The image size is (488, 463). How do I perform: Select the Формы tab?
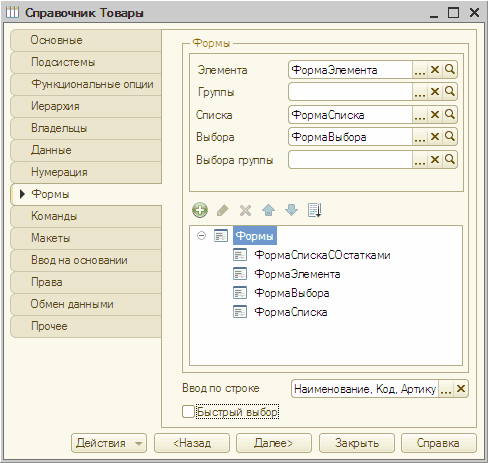coord(86,194)
